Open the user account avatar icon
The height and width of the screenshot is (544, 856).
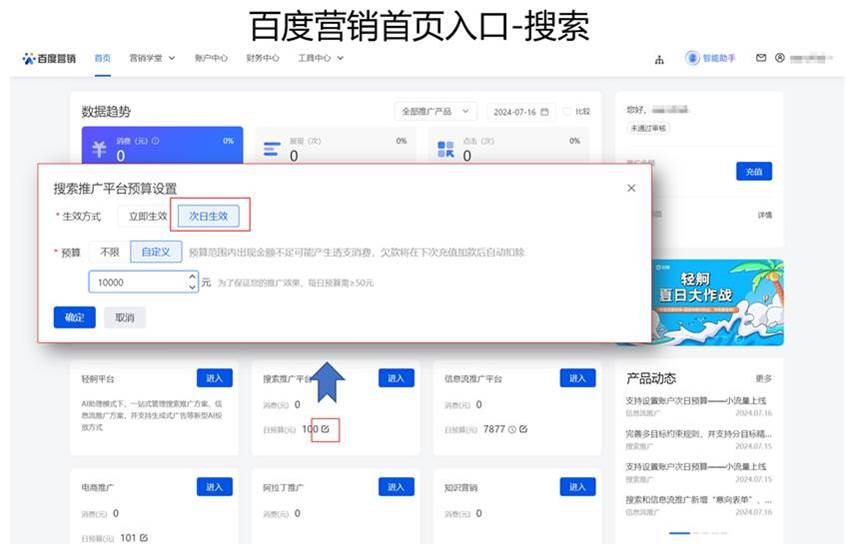pyautogui.click(x=780, y=57)
